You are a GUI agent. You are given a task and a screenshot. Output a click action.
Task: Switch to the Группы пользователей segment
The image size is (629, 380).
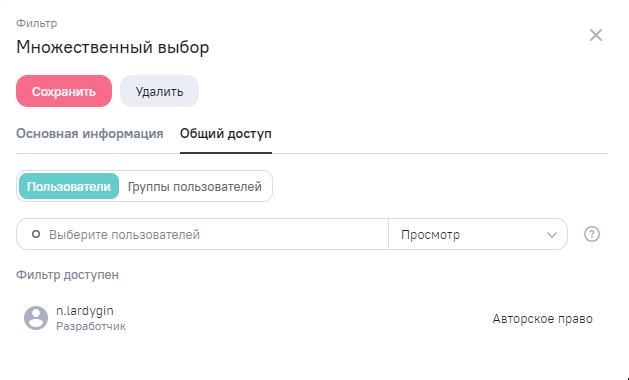195,187
